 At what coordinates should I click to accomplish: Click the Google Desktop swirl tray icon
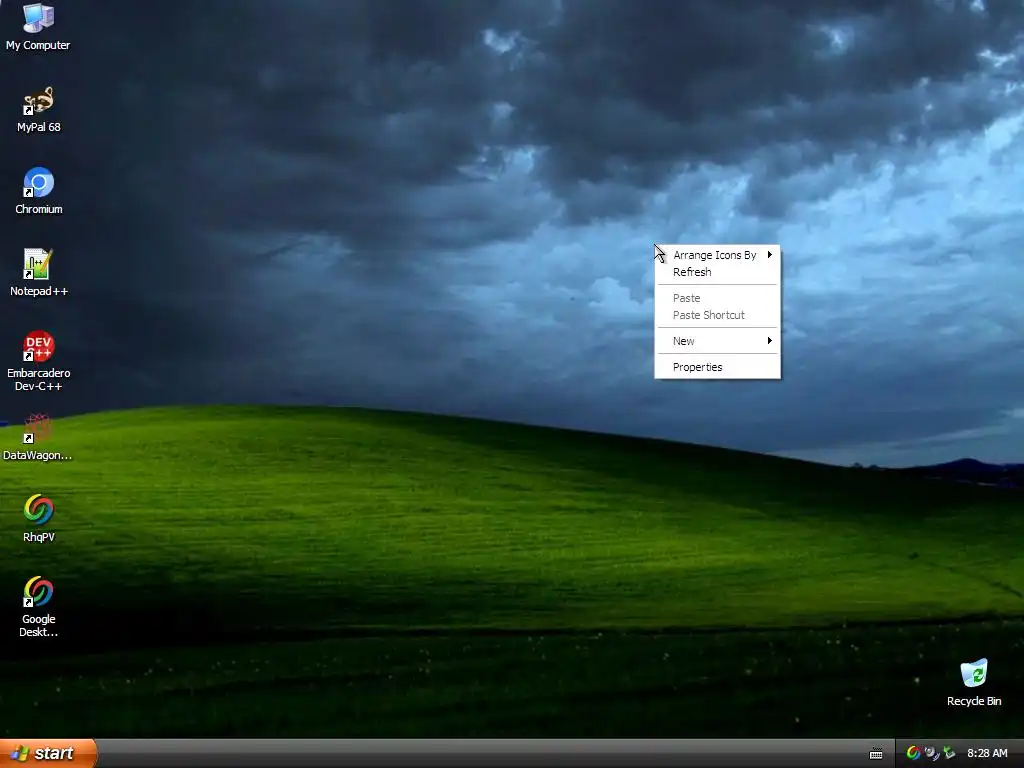tap(913, 753)
